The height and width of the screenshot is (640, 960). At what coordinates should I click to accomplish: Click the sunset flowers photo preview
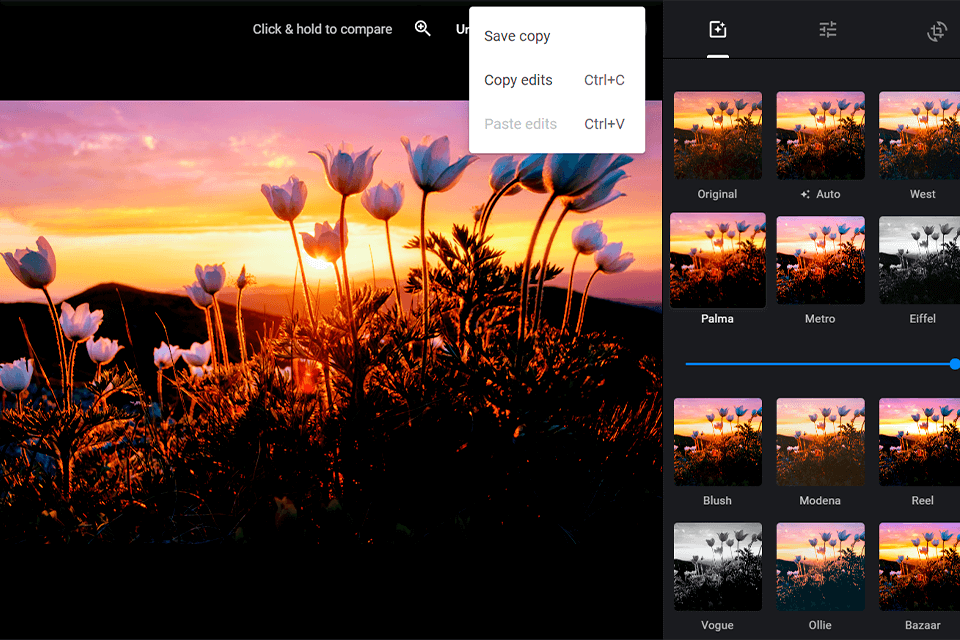pyautogui.click(x=331, y=322)
